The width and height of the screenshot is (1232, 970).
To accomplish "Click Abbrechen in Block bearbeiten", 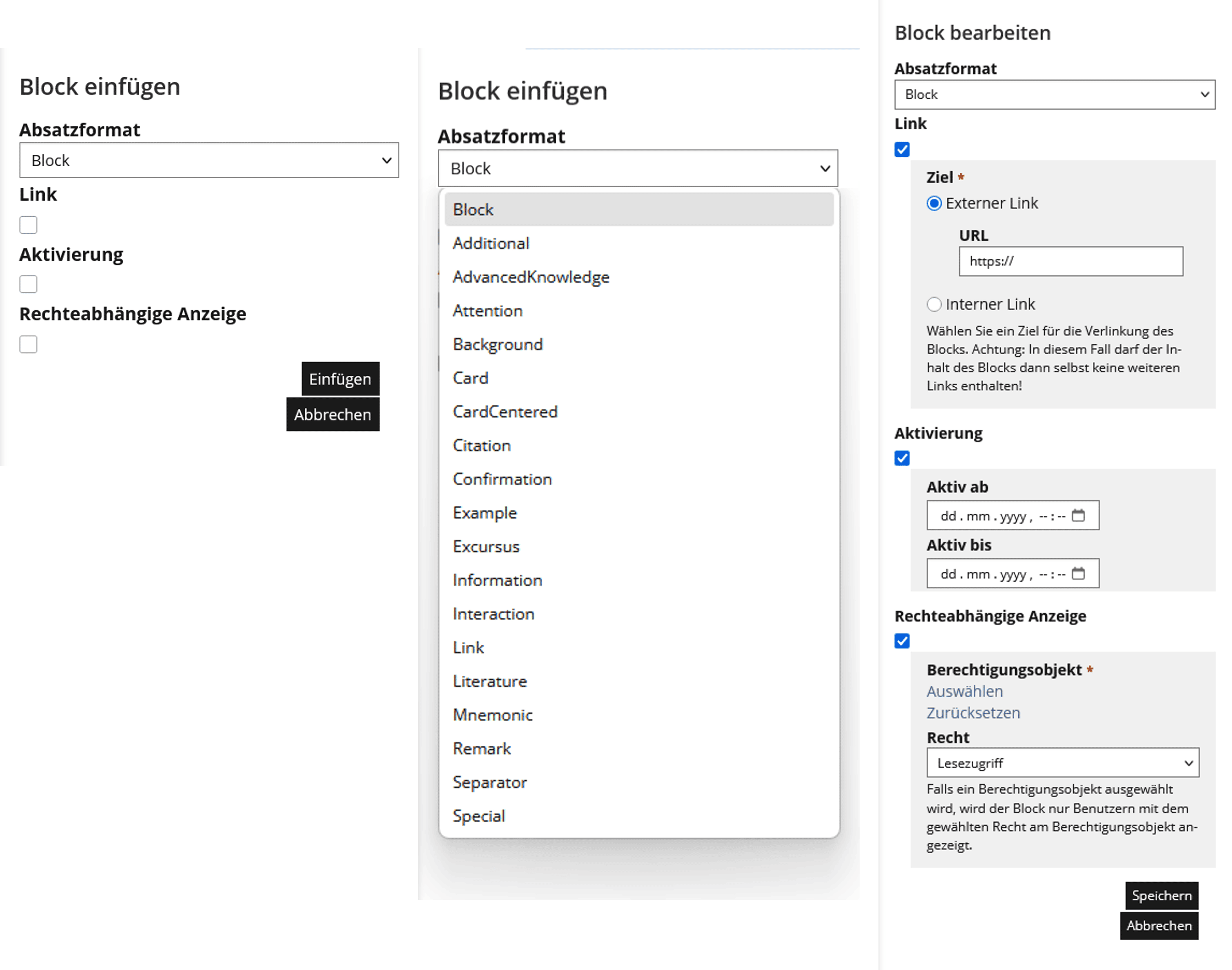I will point(1159,926).
